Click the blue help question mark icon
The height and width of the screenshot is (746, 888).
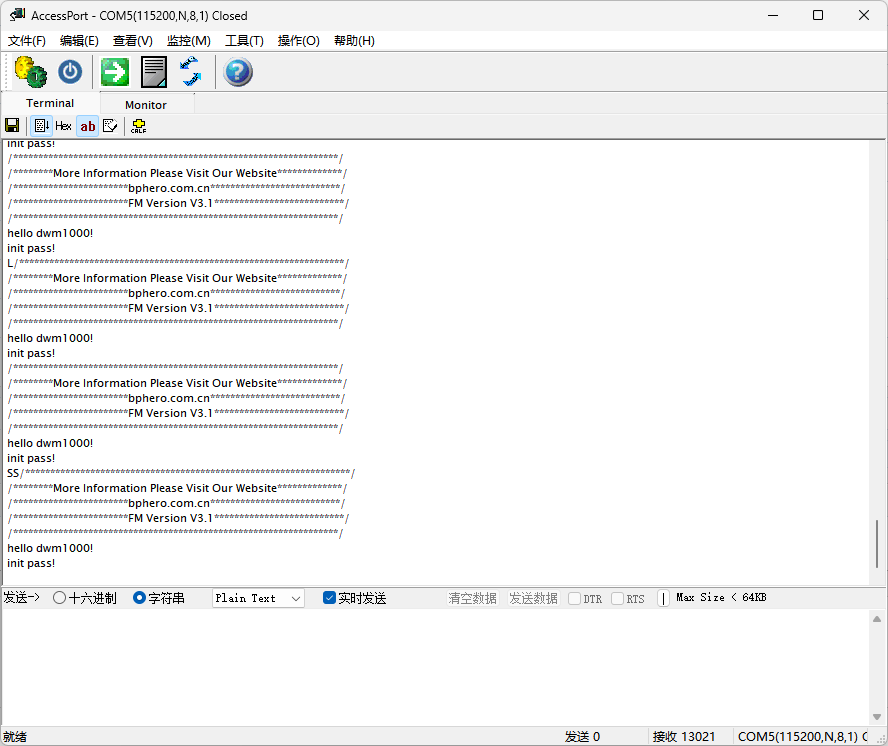click(237, 72)
